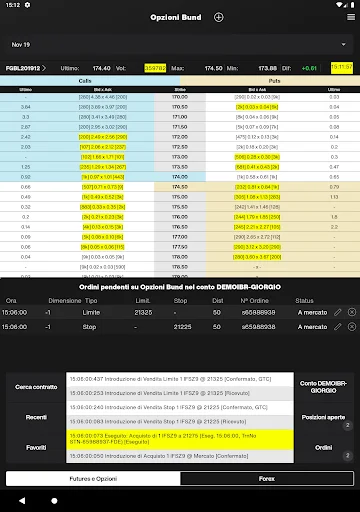Open the Recenti list
This screenshot has height=512, width=360.
coord(36,417)
